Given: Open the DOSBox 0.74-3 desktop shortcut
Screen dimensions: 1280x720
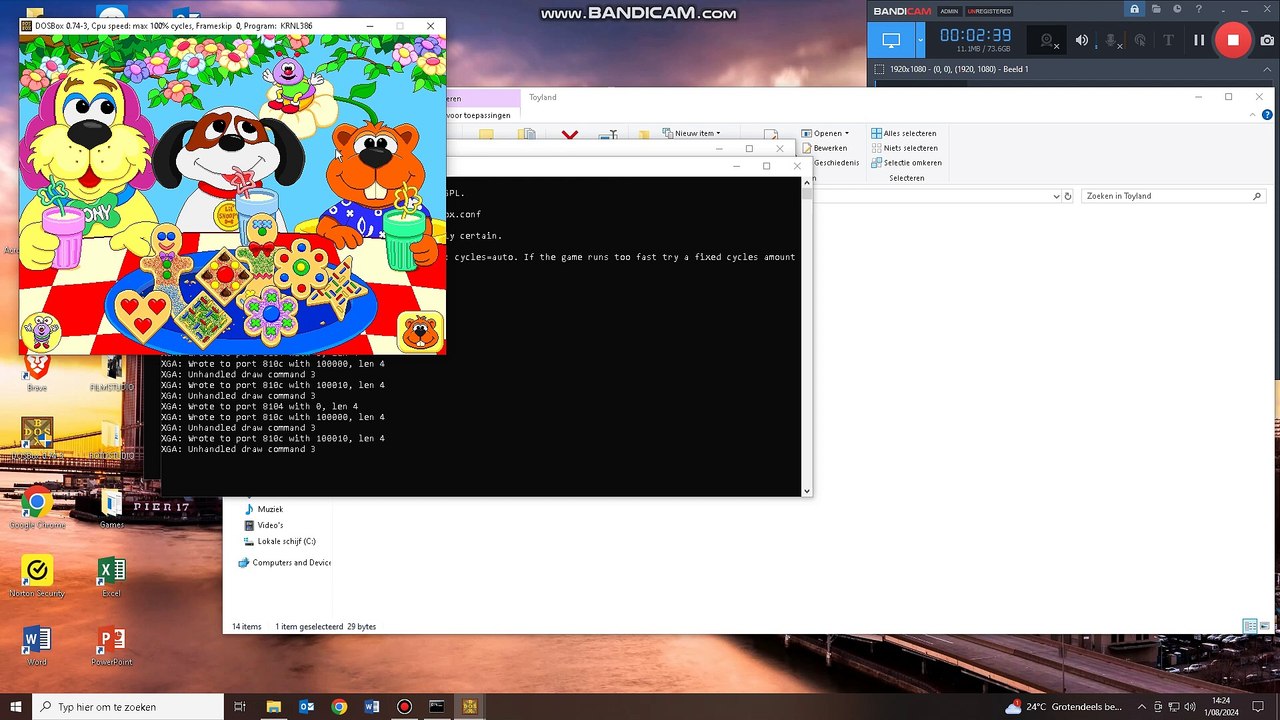Looking at the screenshot, I should pyautogui.click(x=37, y=439).
